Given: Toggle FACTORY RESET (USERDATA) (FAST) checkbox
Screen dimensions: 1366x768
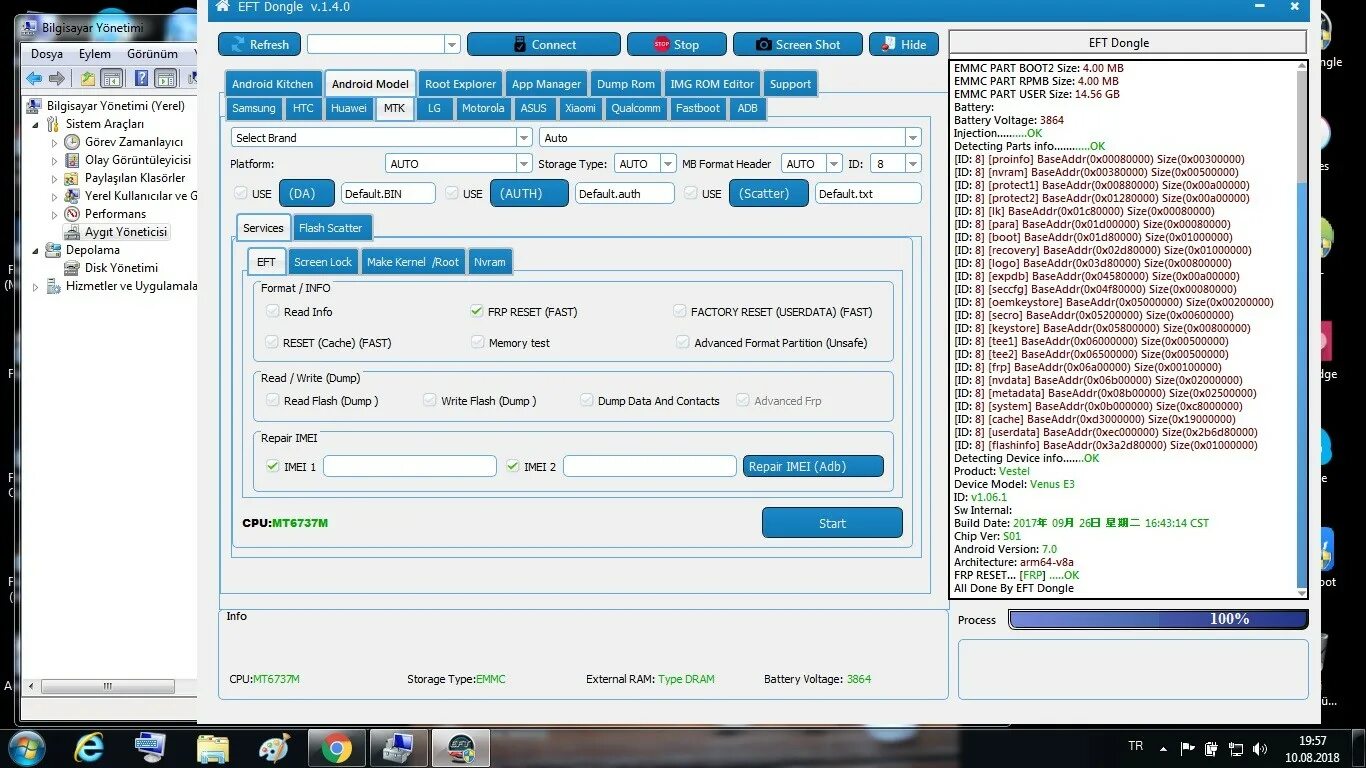Looking at the screenshot, I should [680, 311].
